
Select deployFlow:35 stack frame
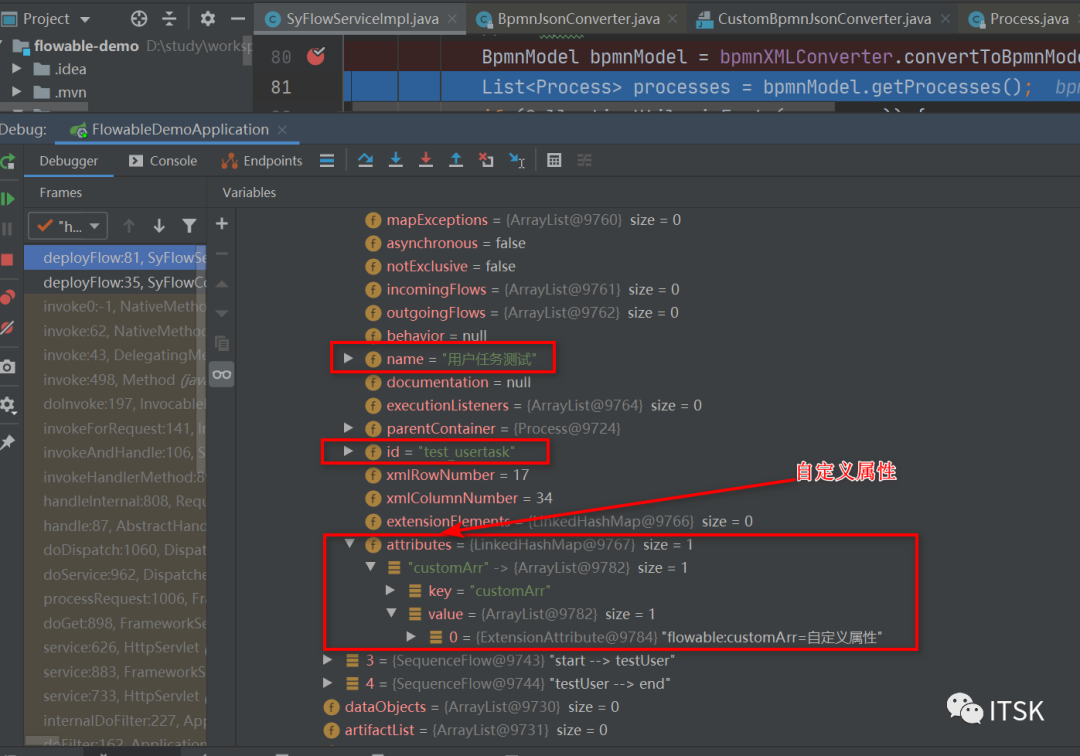[x=115, y=282]
